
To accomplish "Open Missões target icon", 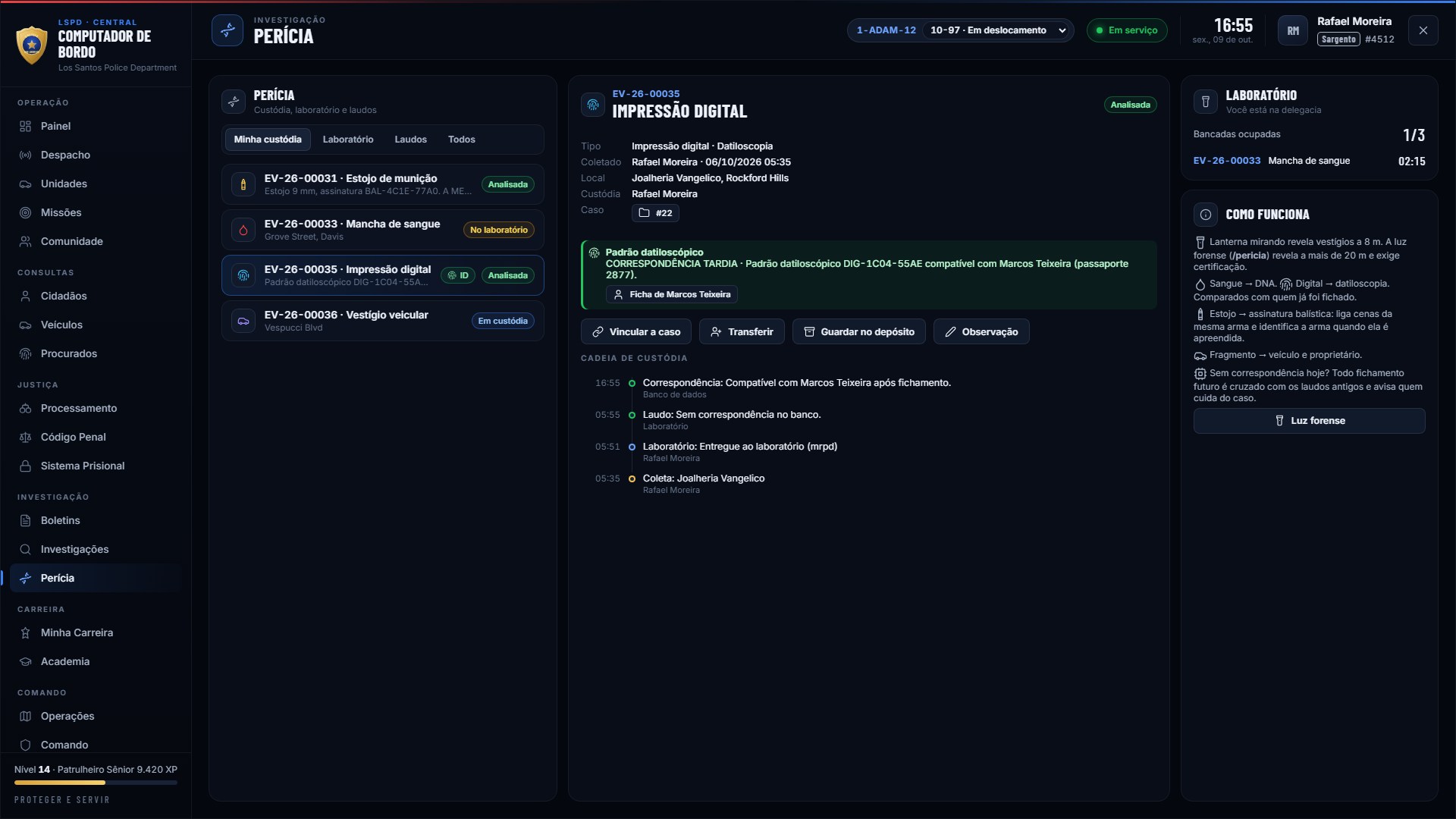I will 25,212.
